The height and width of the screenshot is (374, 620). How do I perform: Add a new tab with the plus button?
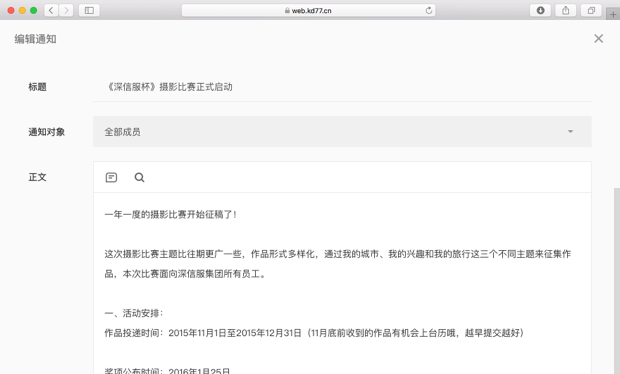613,15
